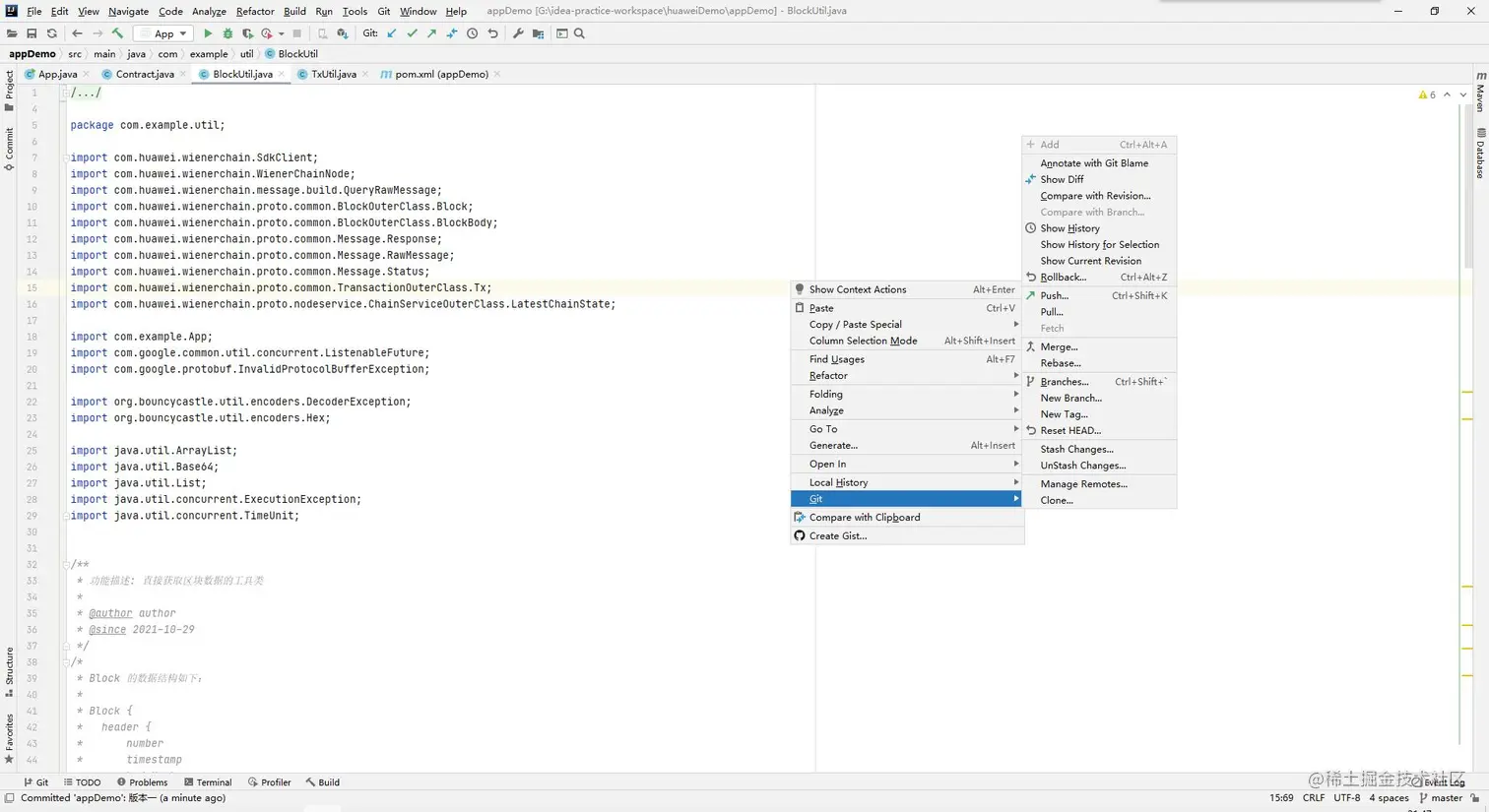Open the Navigate menu
This screenshot has height=812, width=1489.
128,11
